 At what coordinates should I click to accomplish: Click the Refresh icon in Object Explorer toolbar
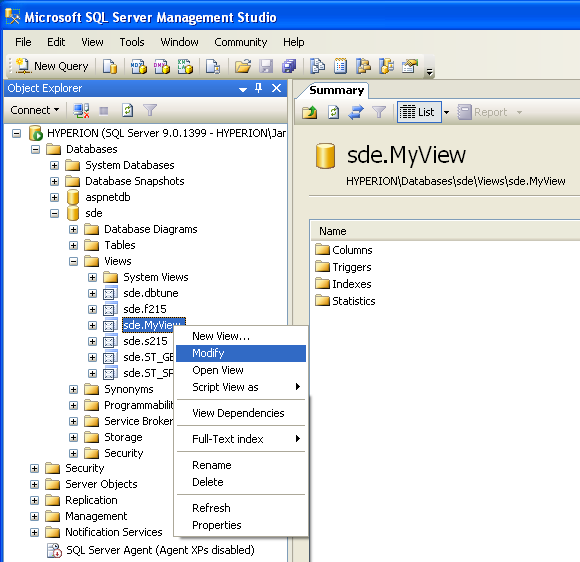pos(128,110)
